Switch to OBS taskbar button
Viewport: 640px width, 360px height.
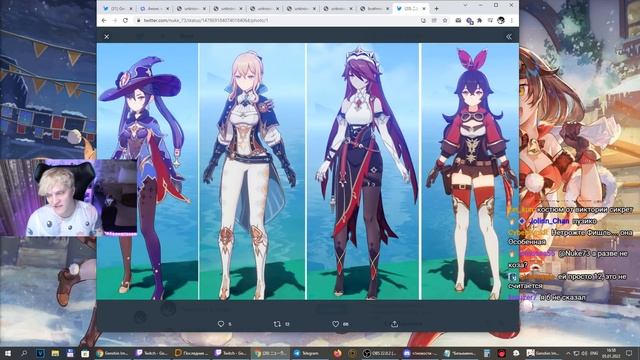click(x=380, y=353)
